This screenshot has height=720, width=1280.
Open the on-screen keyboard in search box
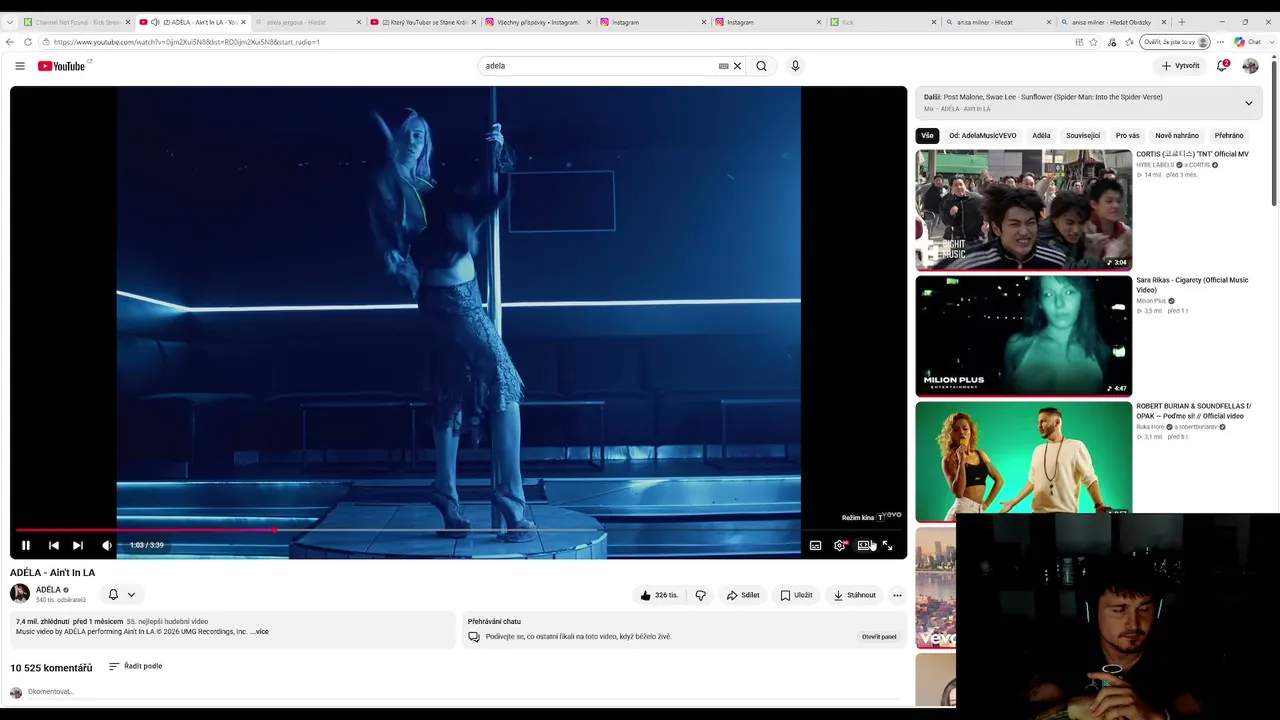pyautogui.click(x=723, y=66)
